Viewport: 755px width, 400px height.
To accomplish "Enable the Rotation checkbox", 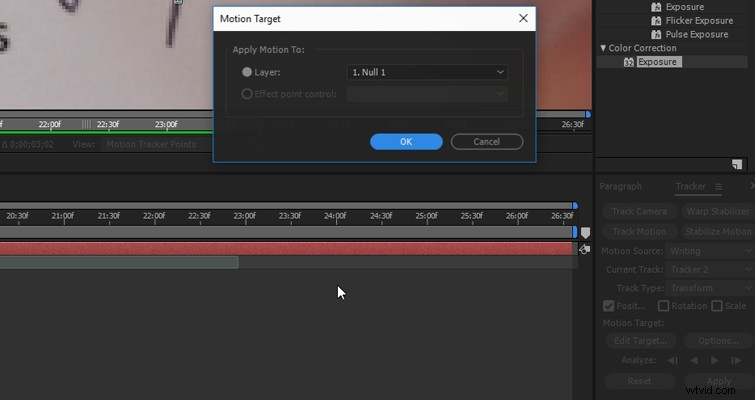I will [664, 306].
